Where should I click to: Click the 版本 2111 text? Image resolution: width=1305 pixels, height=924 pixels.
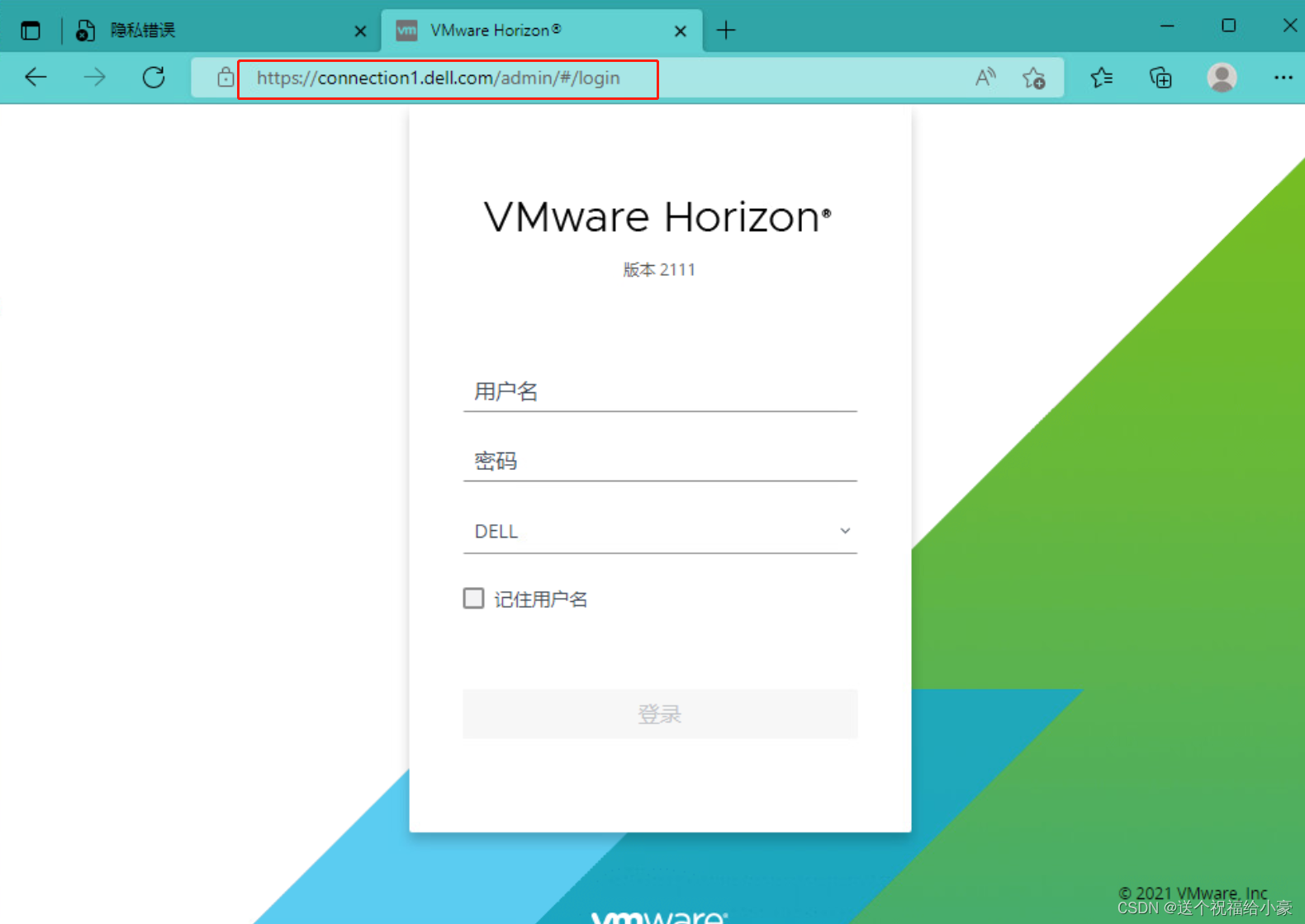click(x=659, y=269)
